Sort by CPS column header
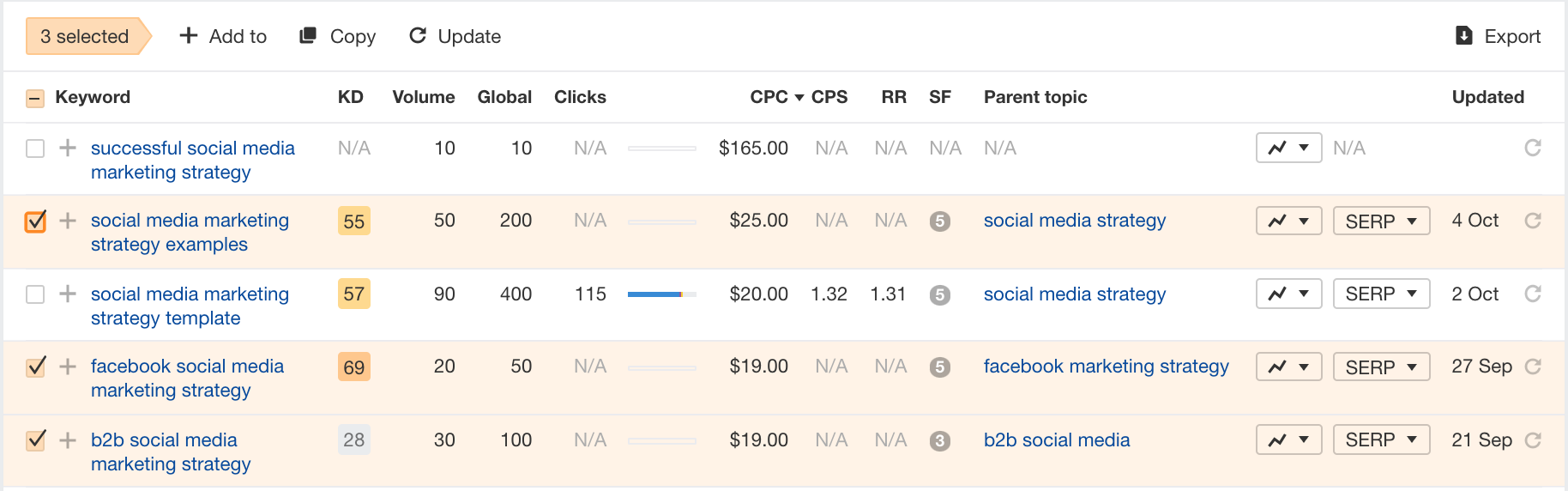Screen dimensions: 1568x491 (829, 97)
